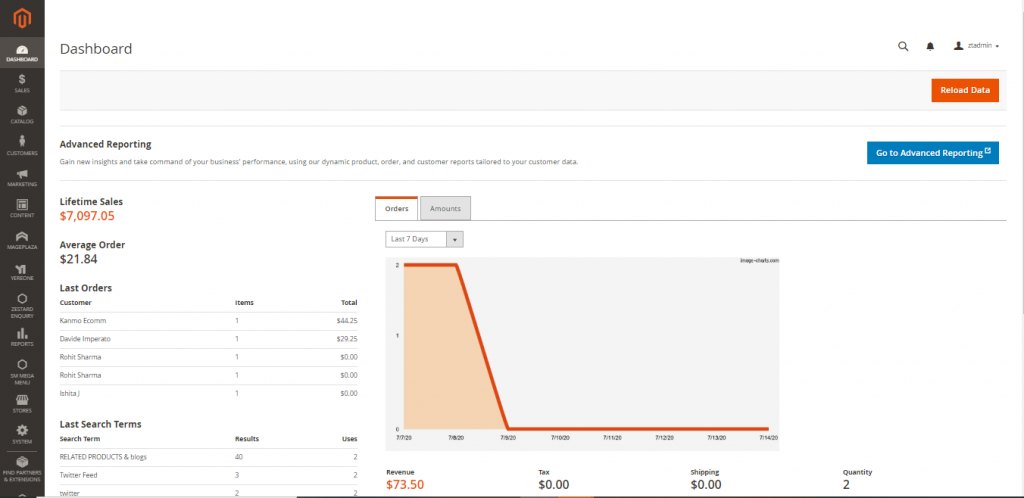Open the Kanmo Ecomm order row
The height and width of the screenshot is (498, 1024).
click(82, 321)
